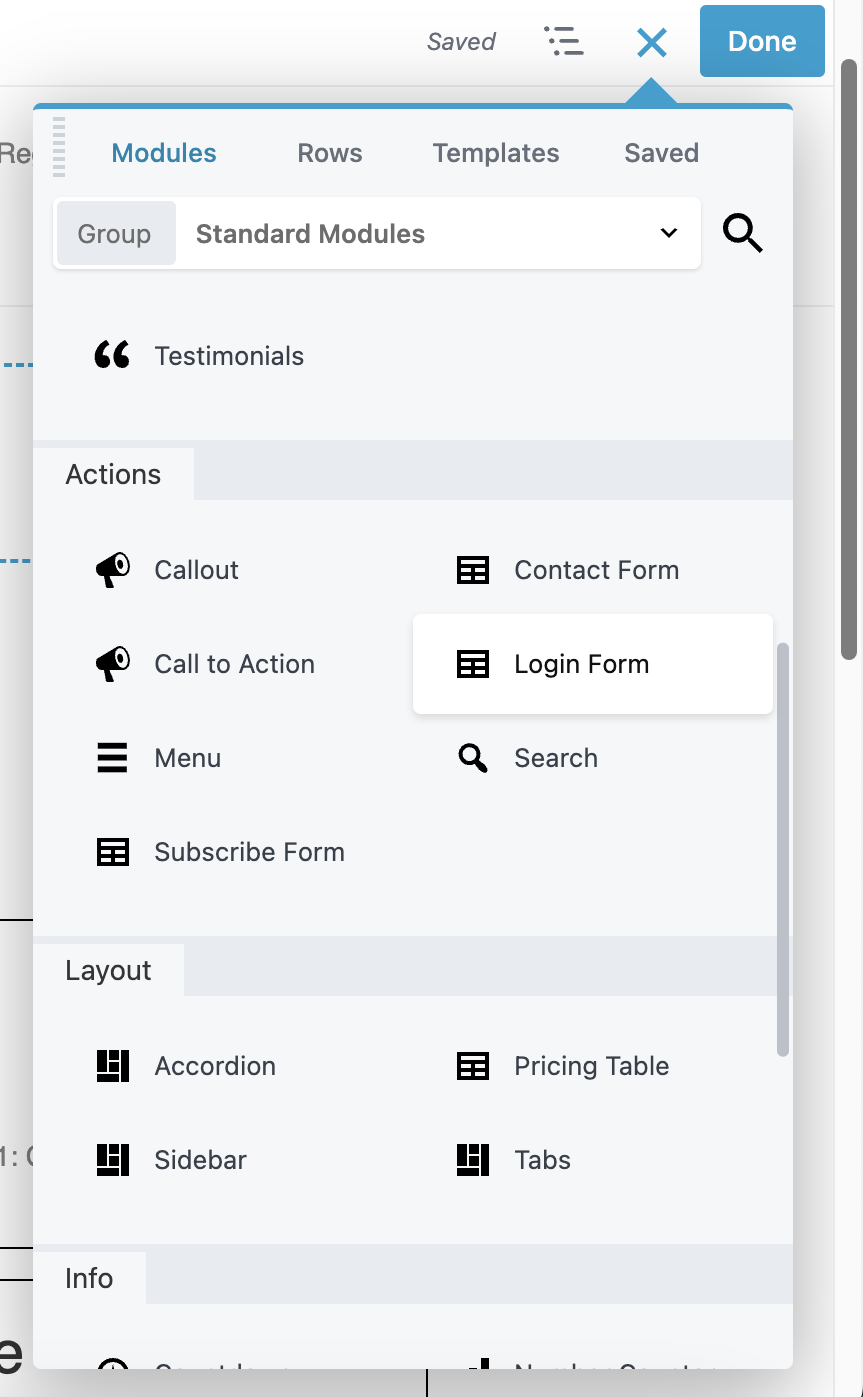Image resolution: width=863 pixels, height=1397 pixels.
Task: Click the Callout megaphone icon
Action: point(112,569)
